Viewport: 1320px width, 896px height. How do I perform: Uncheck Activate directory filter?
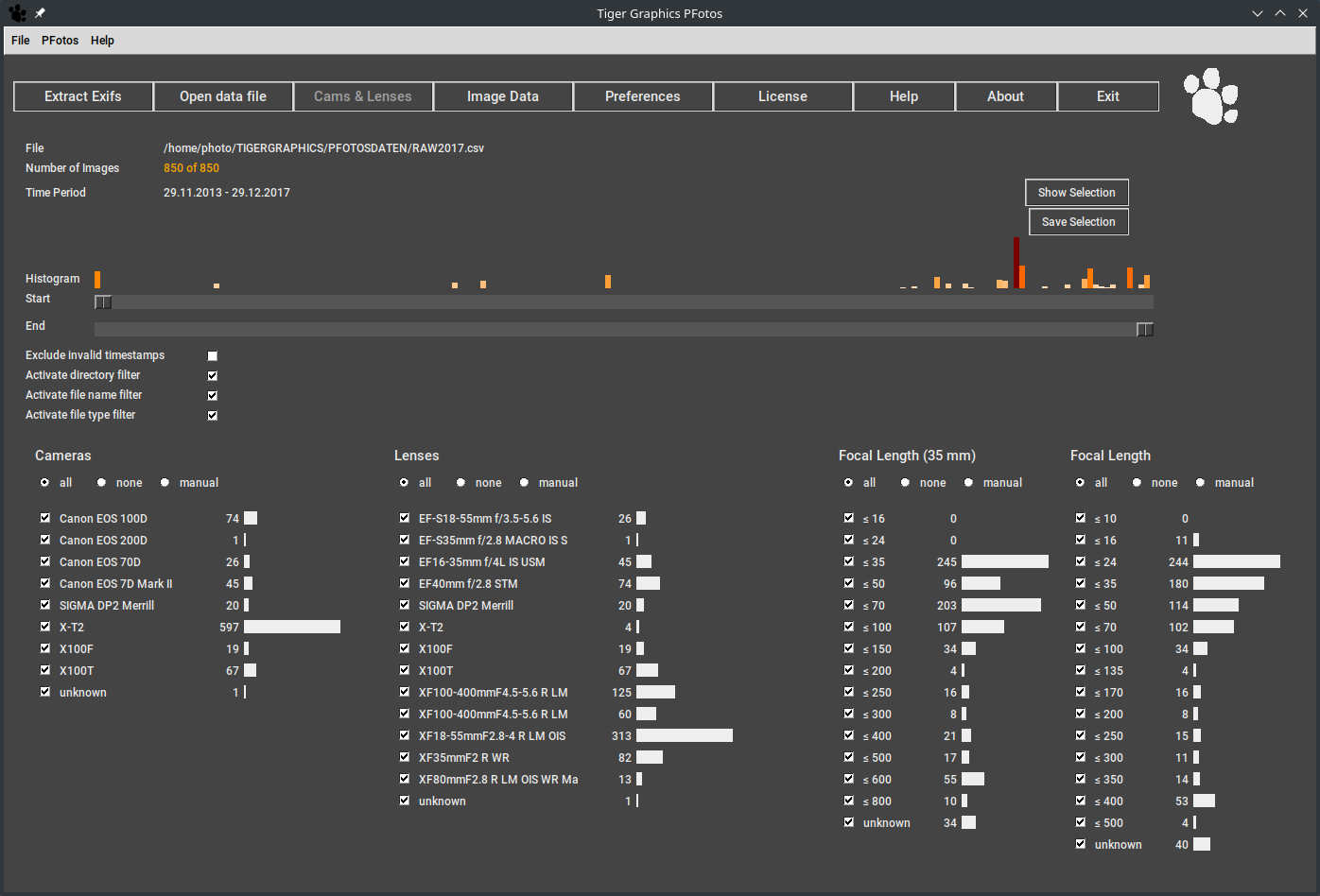213,376
